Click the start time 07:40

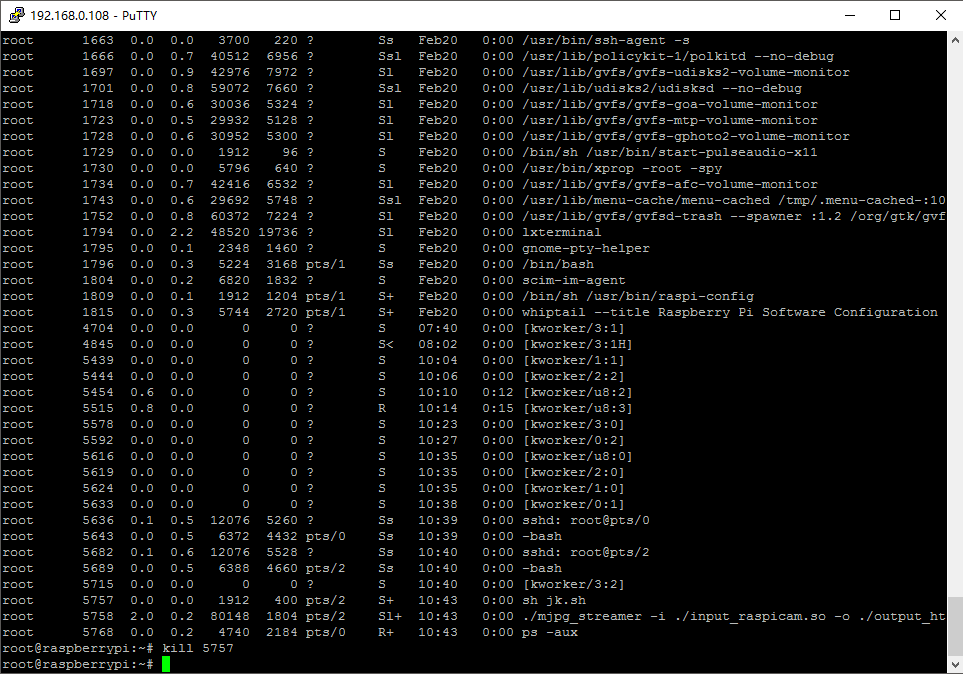pos(438,328)
